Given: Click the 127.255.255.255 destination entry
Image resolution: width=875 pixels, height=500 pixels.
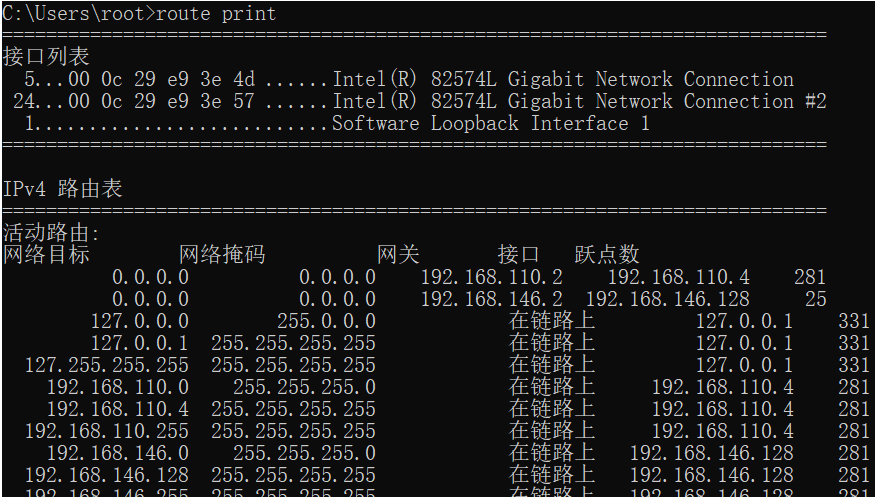Looking at the screenshot, I should pyautogui.click(x=107, y=365).
